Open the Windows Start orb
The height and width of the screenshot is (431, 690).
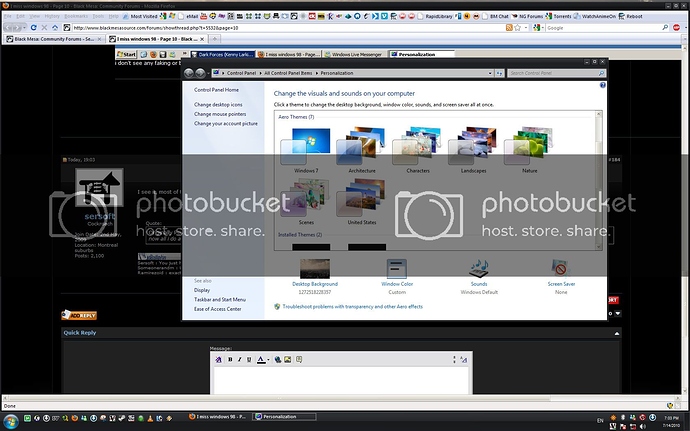tap(11, 421)
